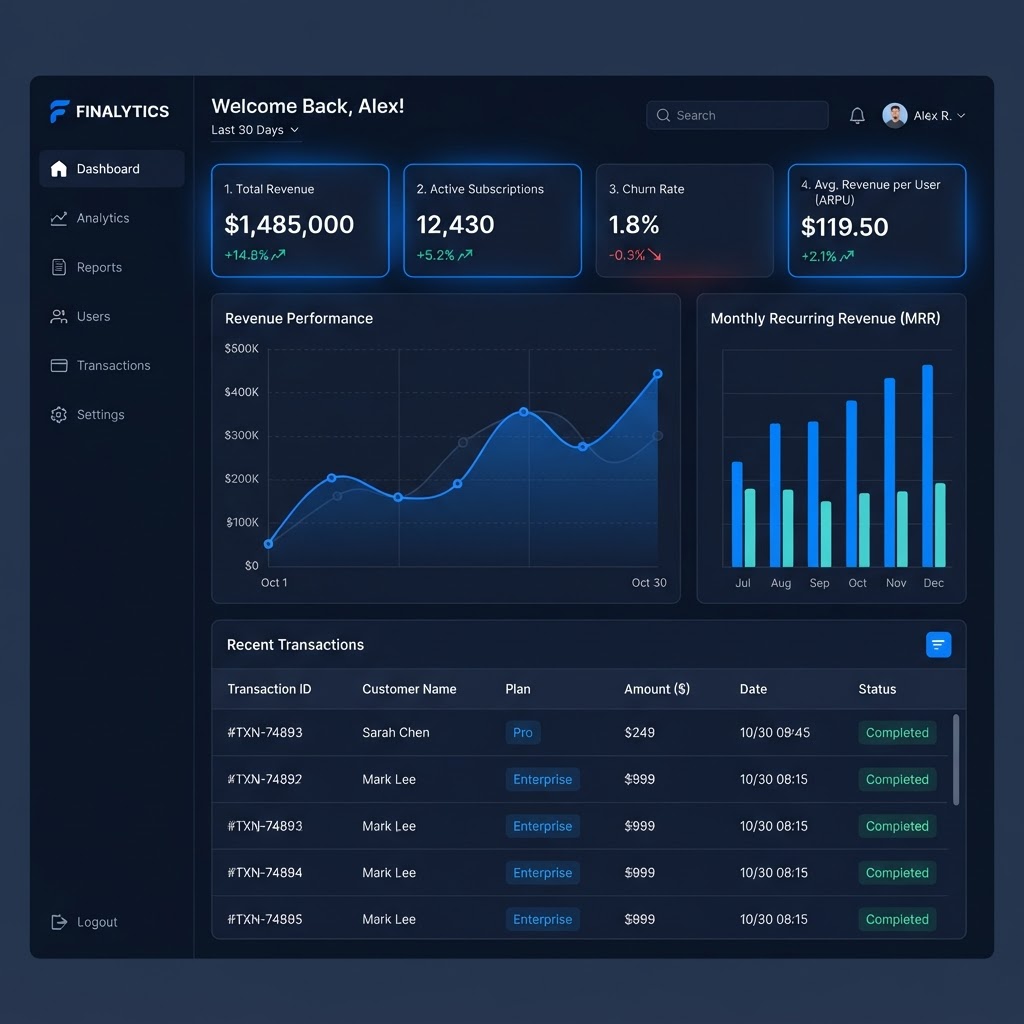Click the Revenue Performance chart title
This screenshot has width=1024, height=1024.
point(299,318)
